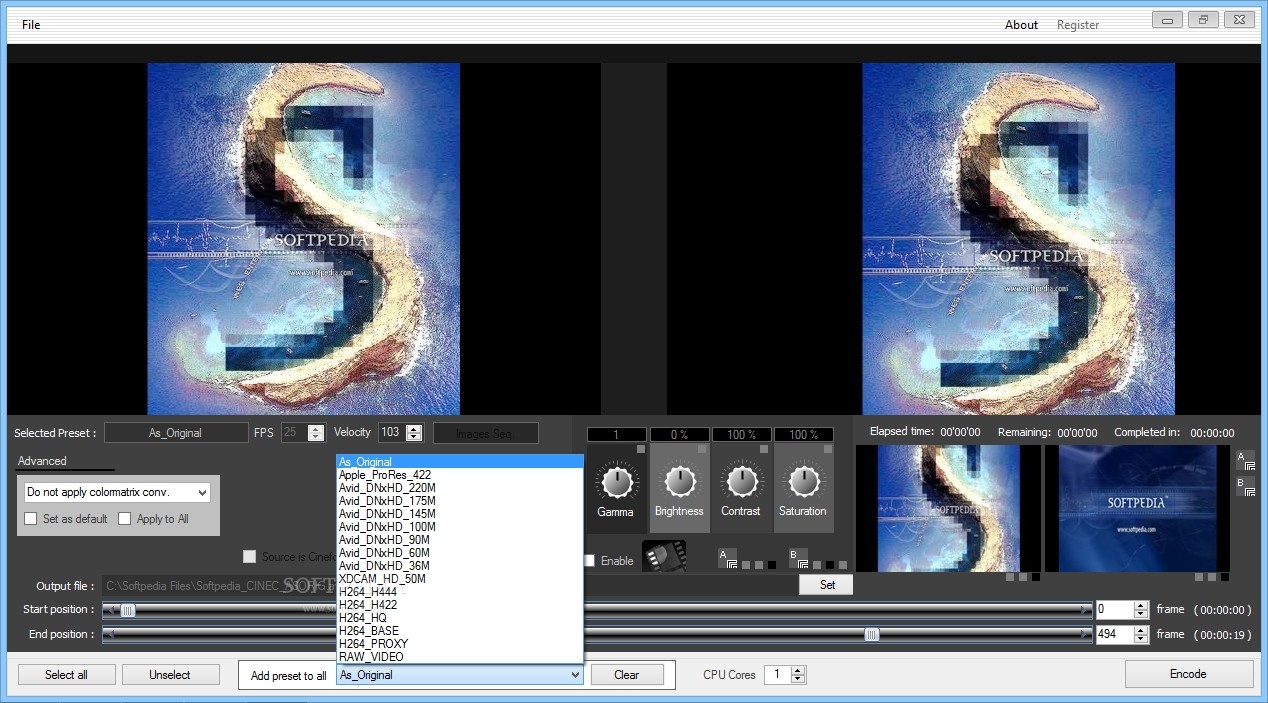Screen dimensions: 1268x703
Task: Click the Gamma knob
Action: tap(617, 482)
